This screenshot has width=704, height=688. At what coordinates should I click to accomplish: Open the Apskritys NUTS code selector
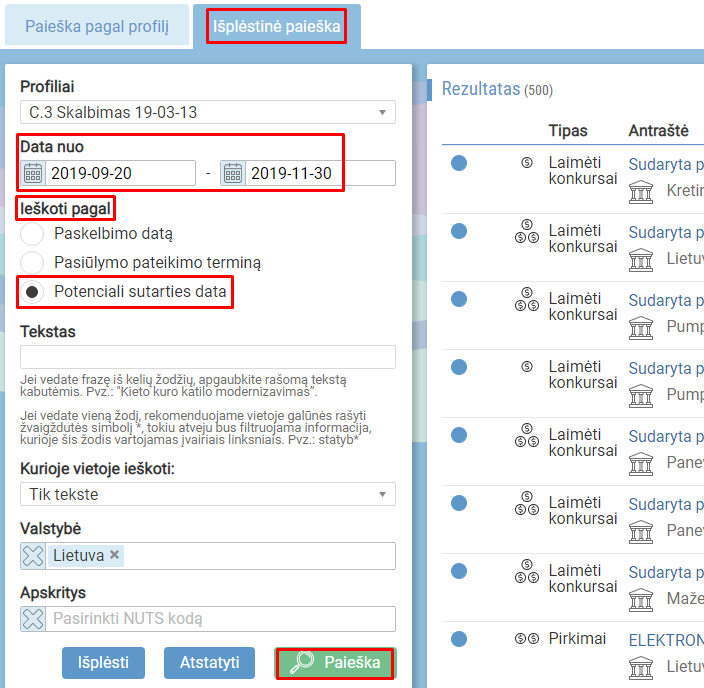220,619
